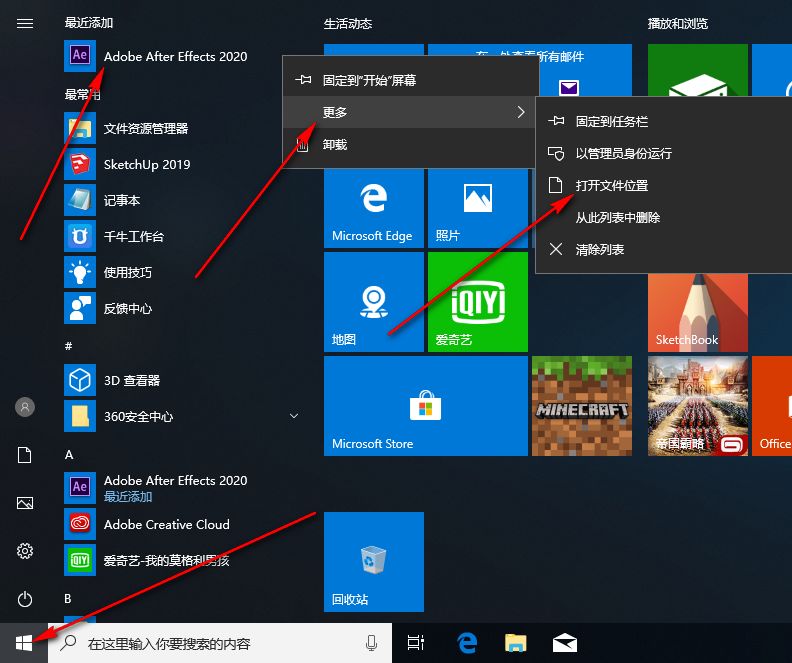Open the 爱奇艺 iQIYI tile

pyautogui.click(x=478, y=302)
